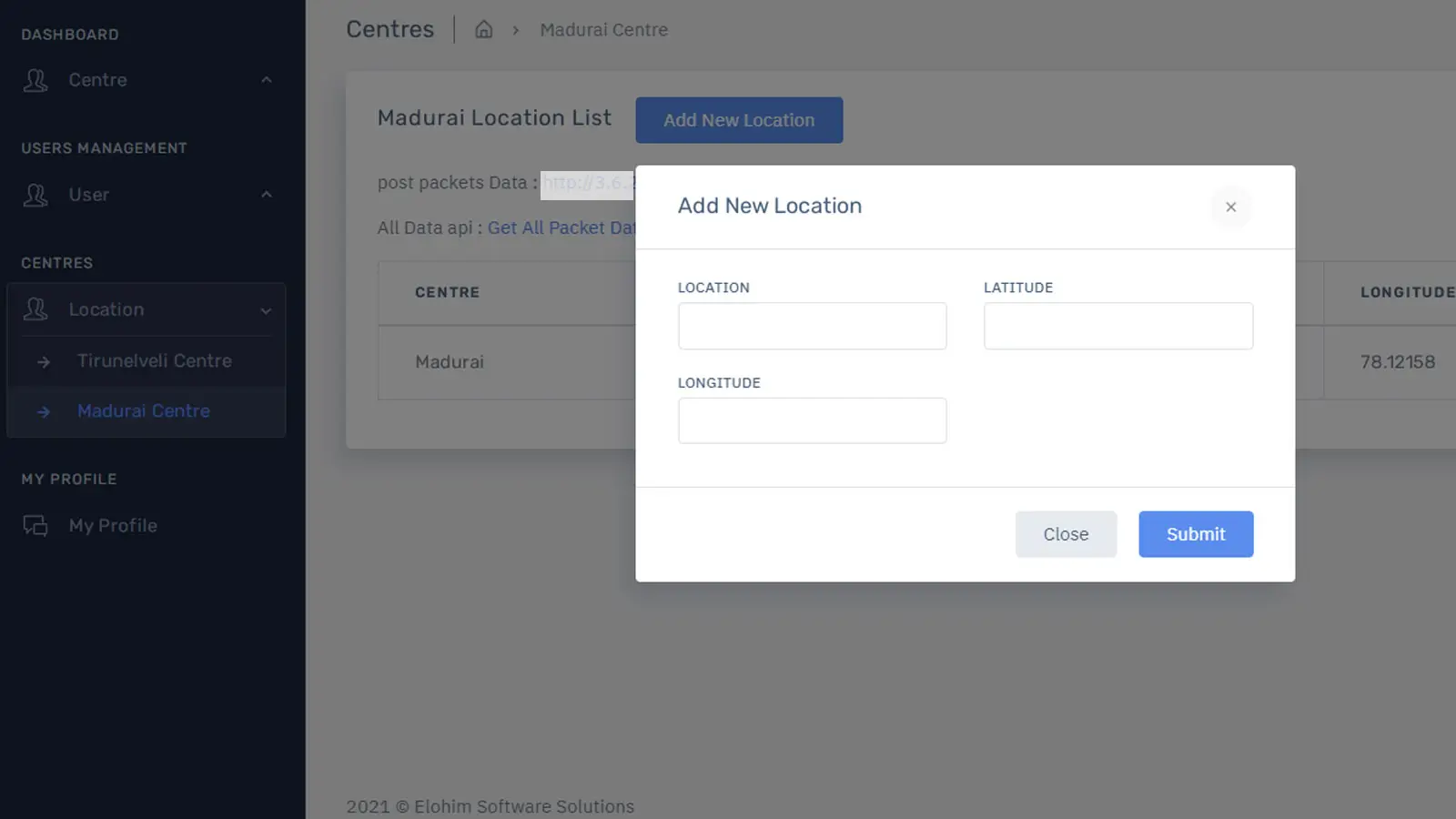Dismiss the dialog with the X icon
Viewport: 1456px width, 819px height.
pos(1230,207)
